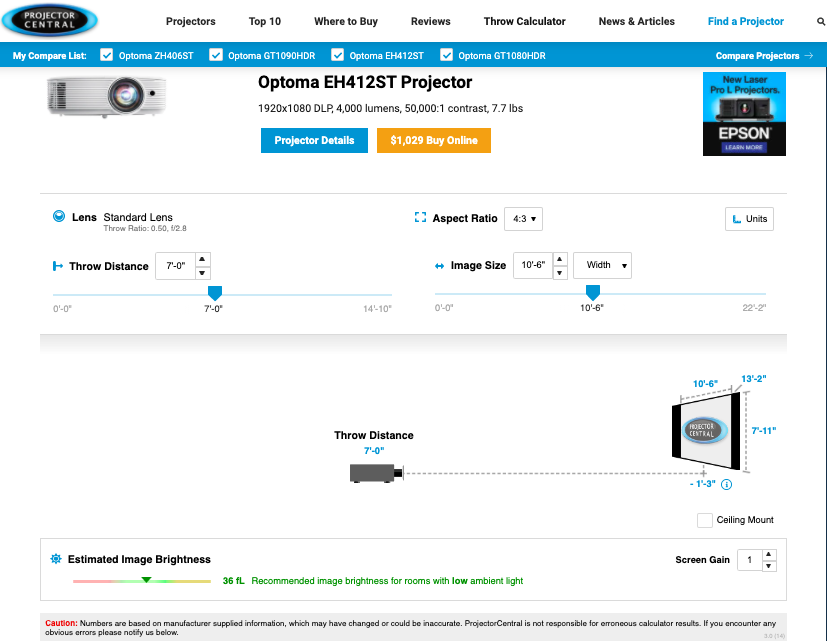Click the Standard Lens text
This screenshot has height=641, width=827.
pyautogui.click(x=138, y=217)
